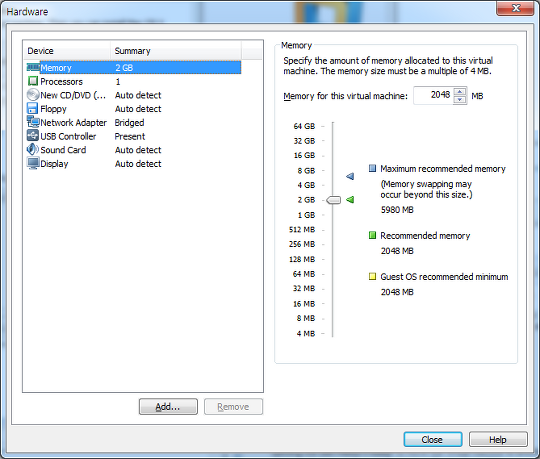
Task: Click the Close button
Action: click(x=433, y=439)
